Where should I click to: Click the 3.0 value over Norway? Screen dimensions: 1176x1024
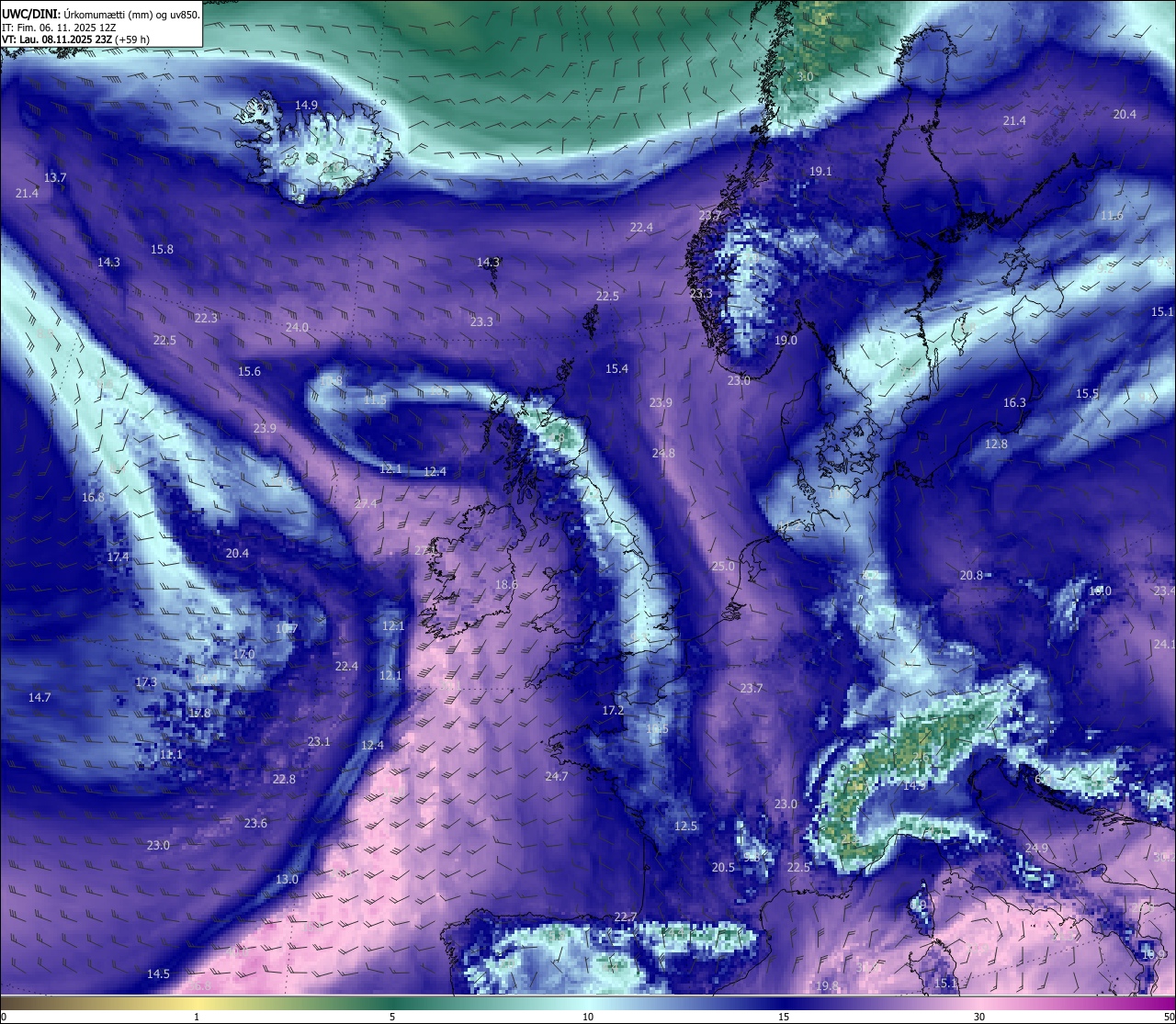pos(805,77)
